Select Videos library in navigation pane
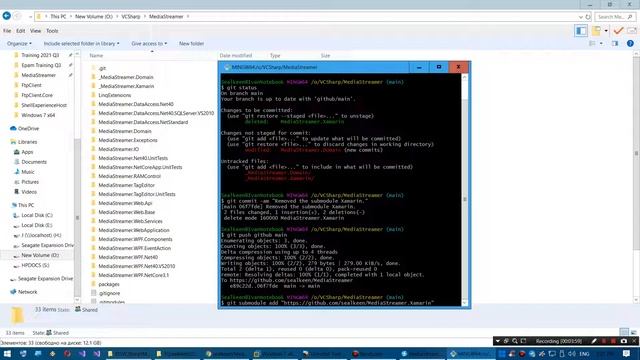The width and height of the screenshot is (640, 360). click(x=29, y=192)
